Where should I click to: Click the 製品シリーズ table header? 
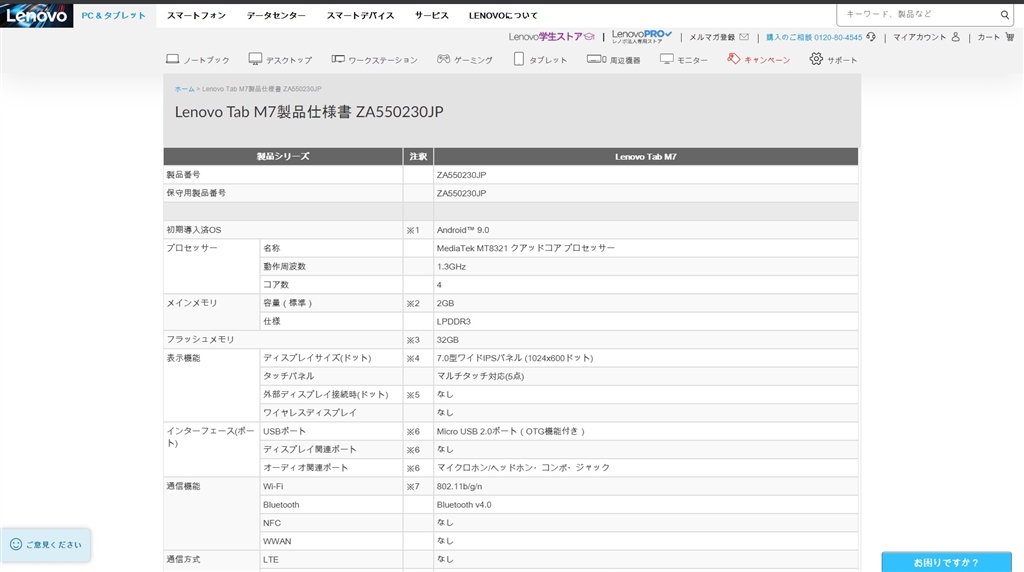[x=283, y=156]
